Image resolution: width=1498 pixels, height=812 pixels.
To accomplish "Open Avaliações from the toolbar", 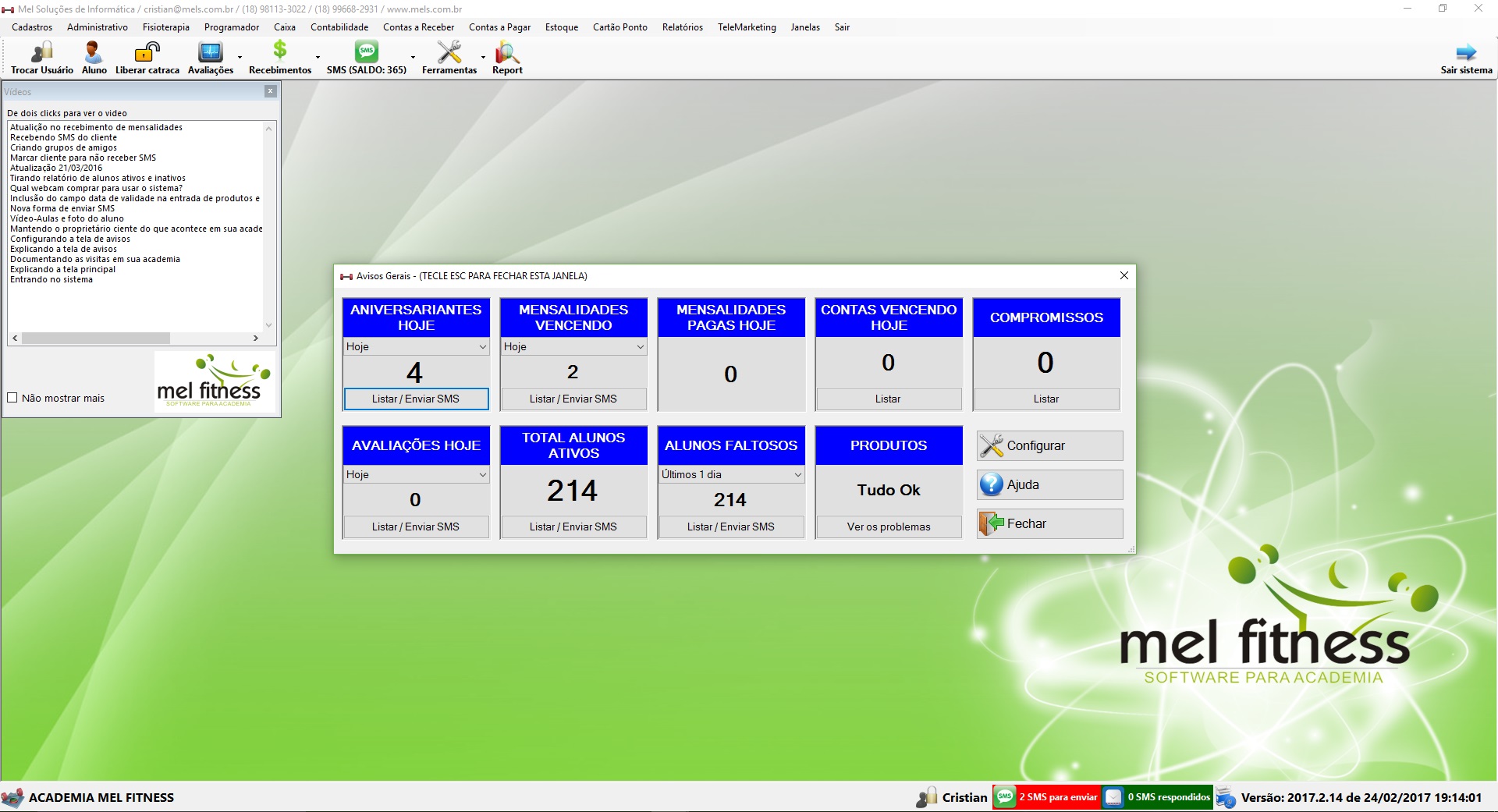I will pyautogui.click(x=210, y=53).
